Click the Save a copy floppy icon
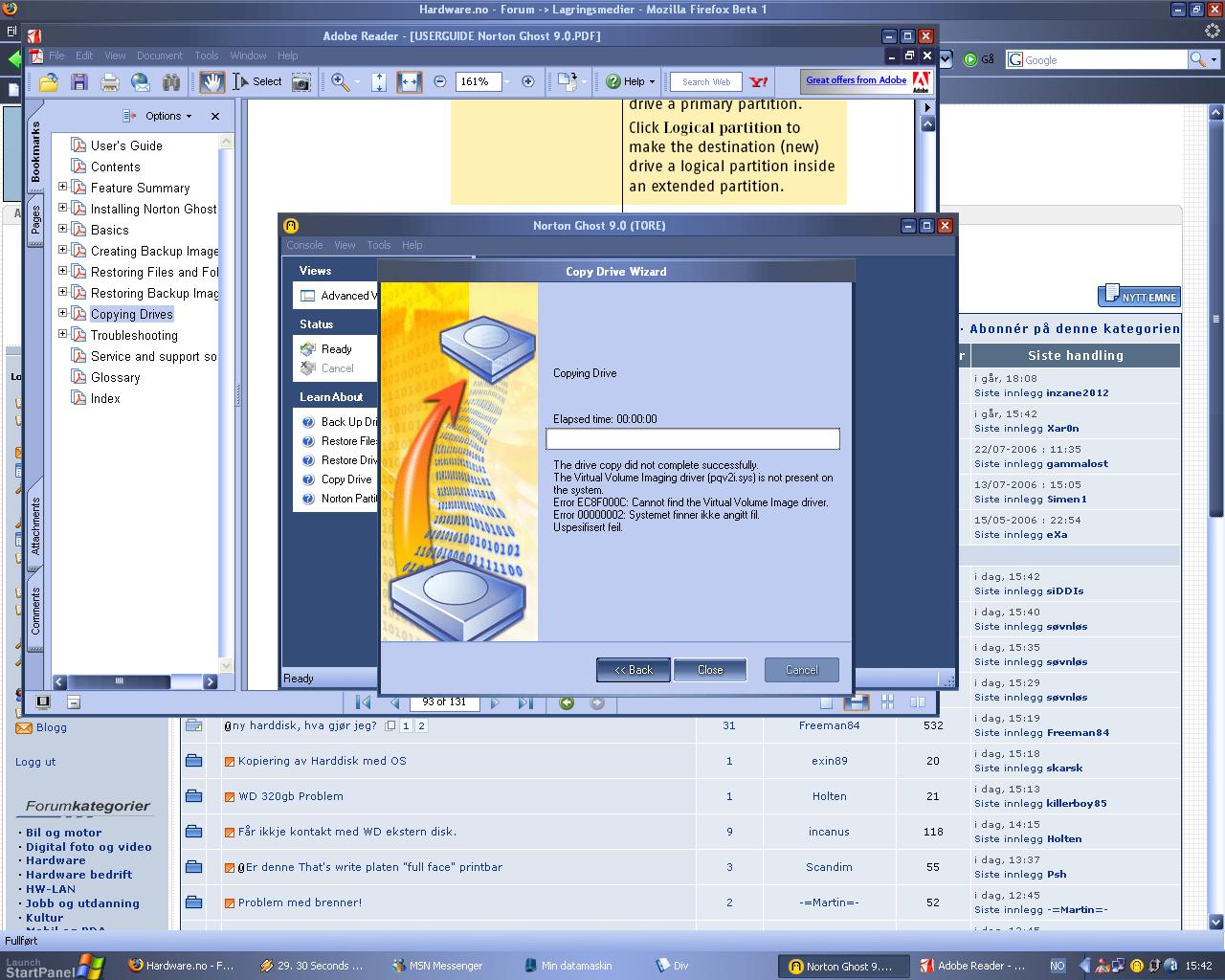Screen dimensions: 1225x980 pyautogui.click(x=79, y=82)
